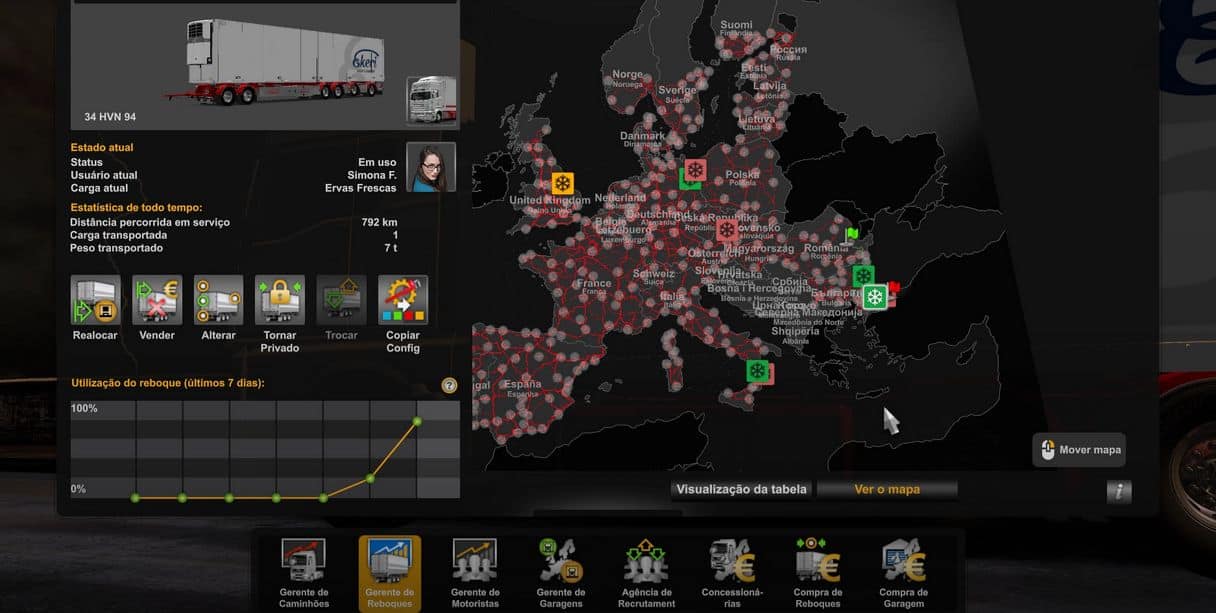
Task: Click the Vender trailer icon
Action: coord(157,300)
